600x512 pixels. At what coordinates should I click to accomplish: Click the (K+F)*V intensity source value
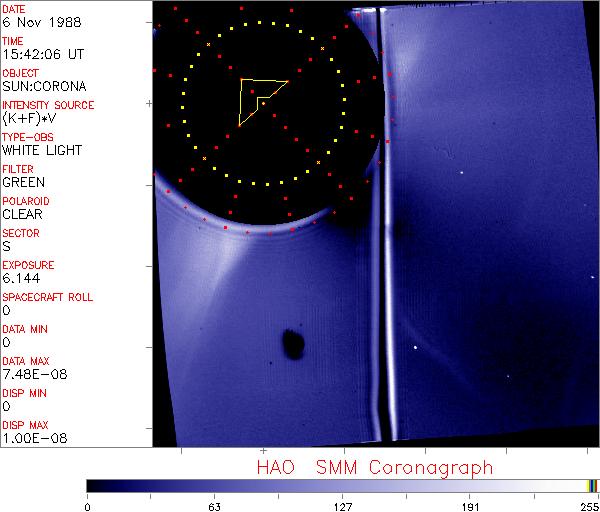point(30,118)
